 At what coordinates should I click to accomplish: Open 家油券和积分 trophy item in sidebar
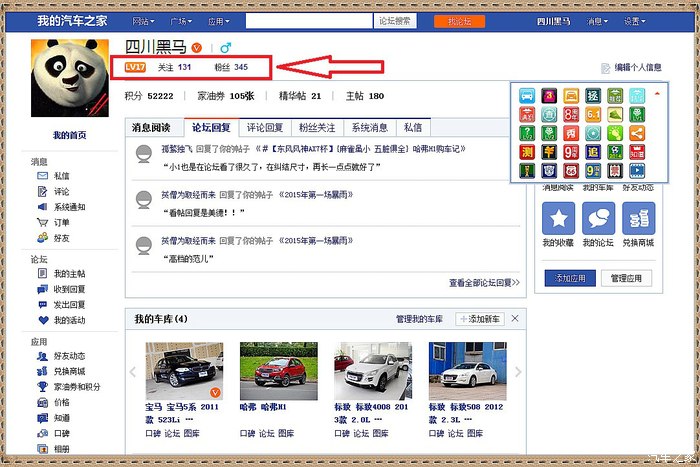point(75,386)
